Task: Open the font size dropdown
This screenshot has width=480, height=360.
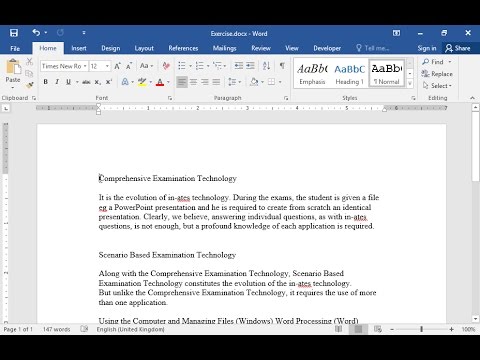Action: click(x=107, y=66)
